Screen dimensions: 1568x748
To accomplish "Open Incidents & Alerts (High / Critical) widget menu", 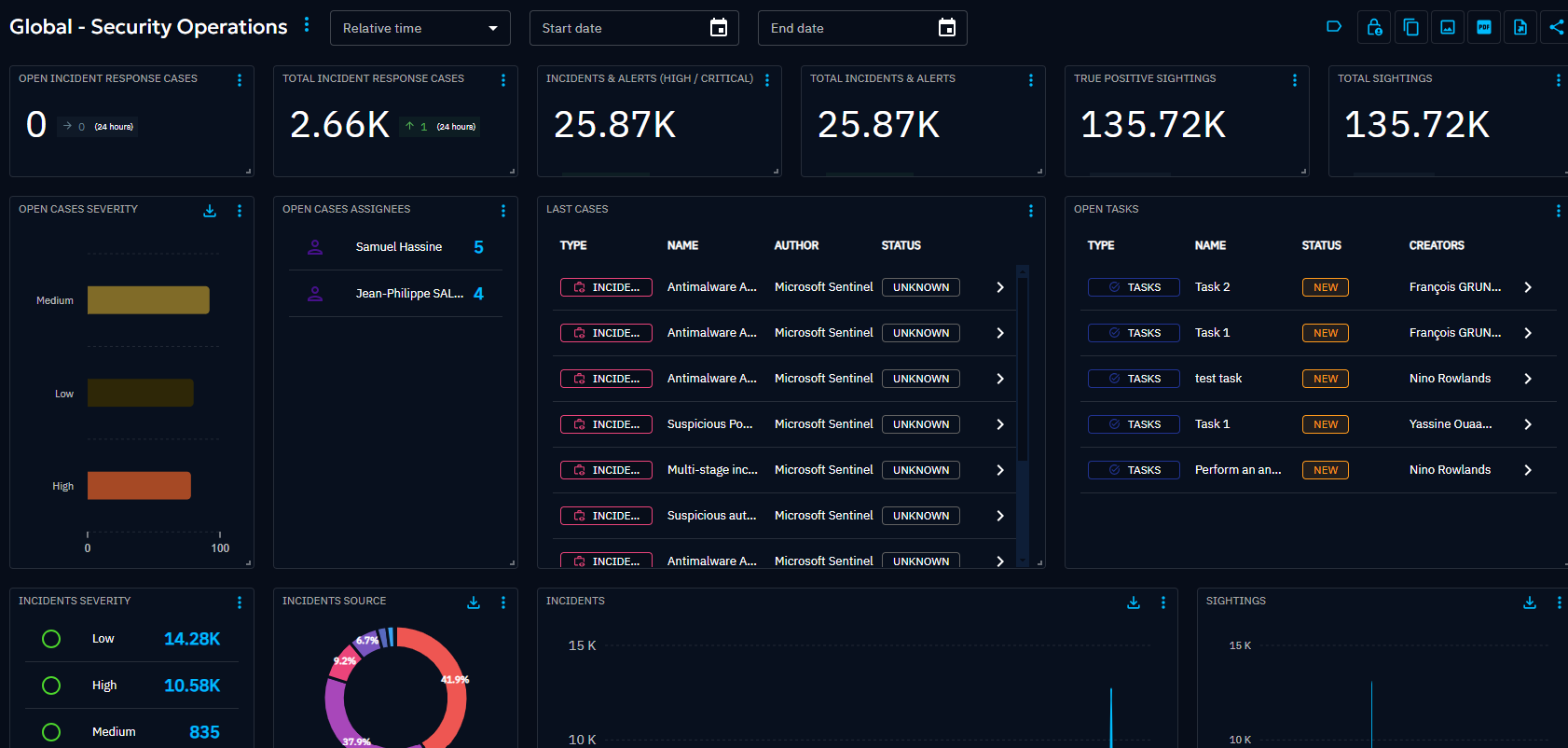I will point(767,80).
